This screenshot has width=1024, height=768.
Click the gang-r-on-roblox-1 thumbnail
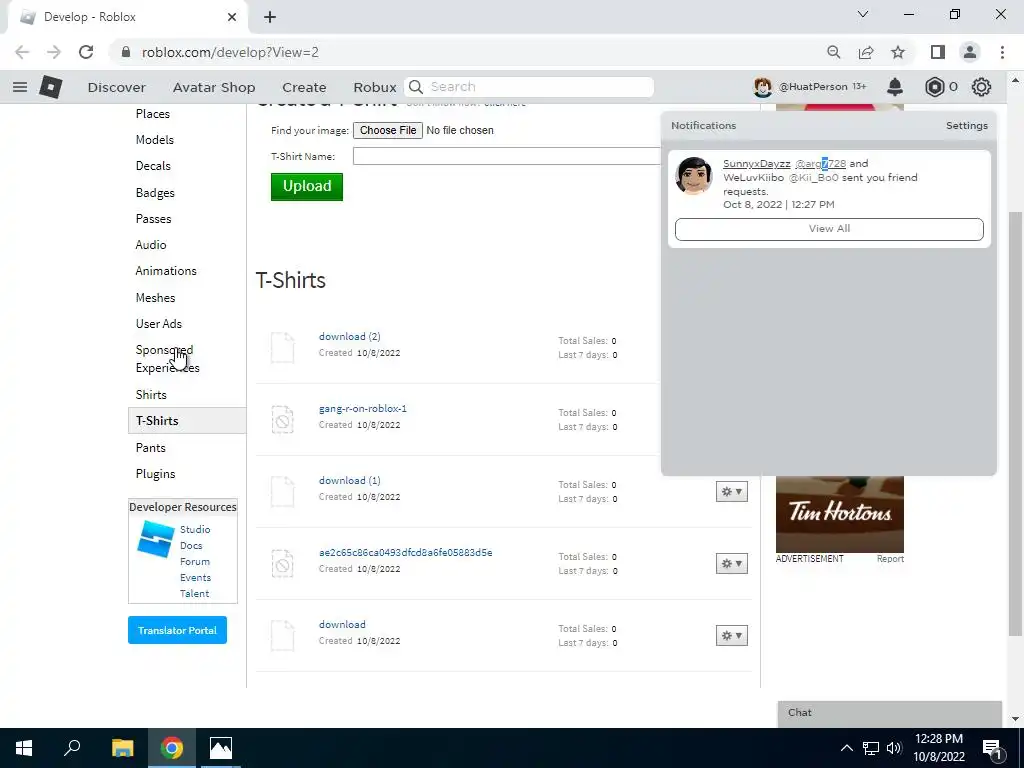click(283, 419)
